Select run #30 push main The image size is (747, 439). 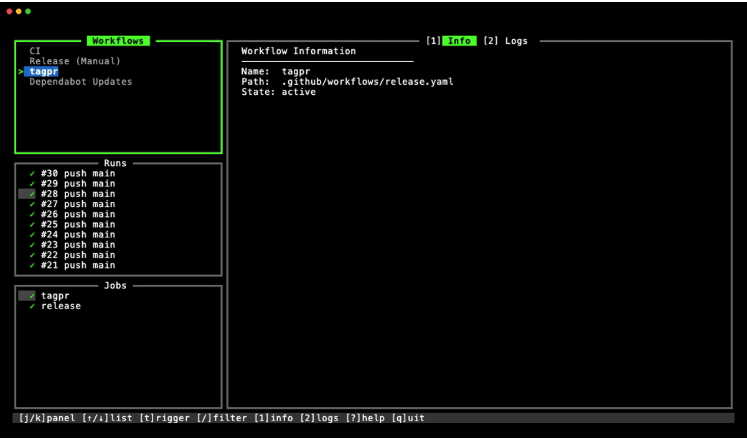coord(71,174)
